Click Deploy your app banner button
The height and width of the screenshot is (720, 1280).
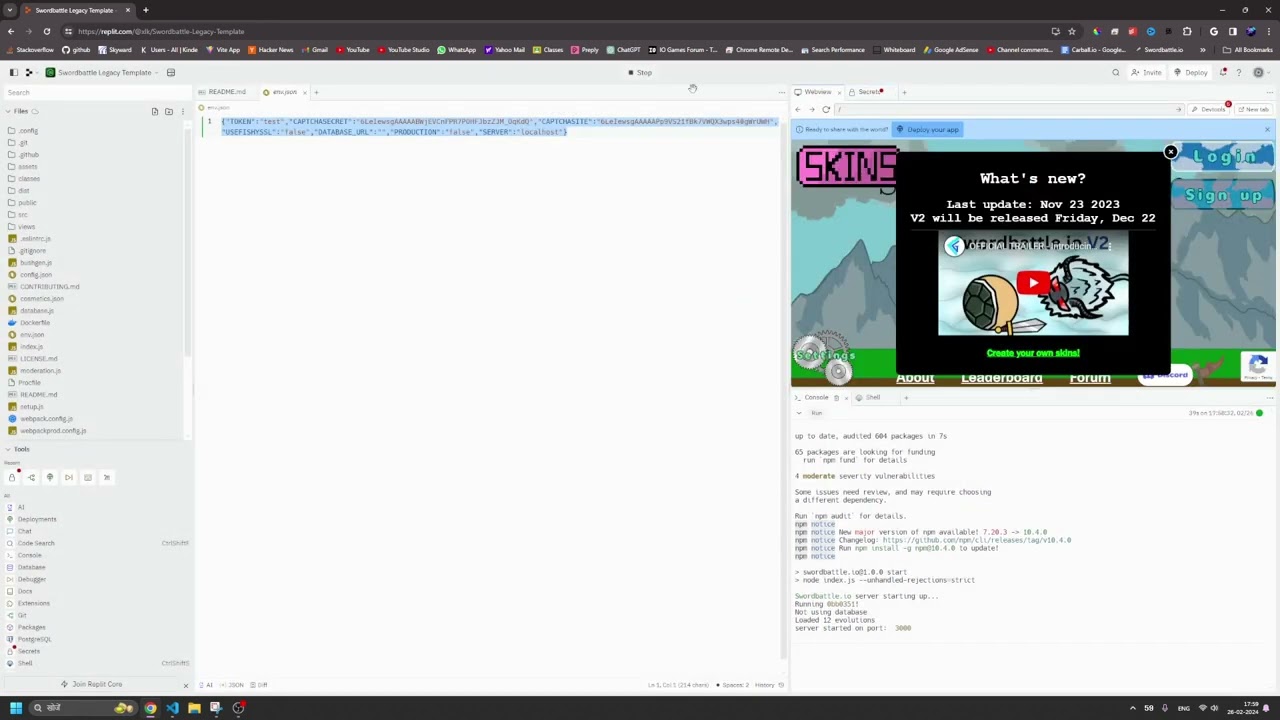(x=928, y=129)
